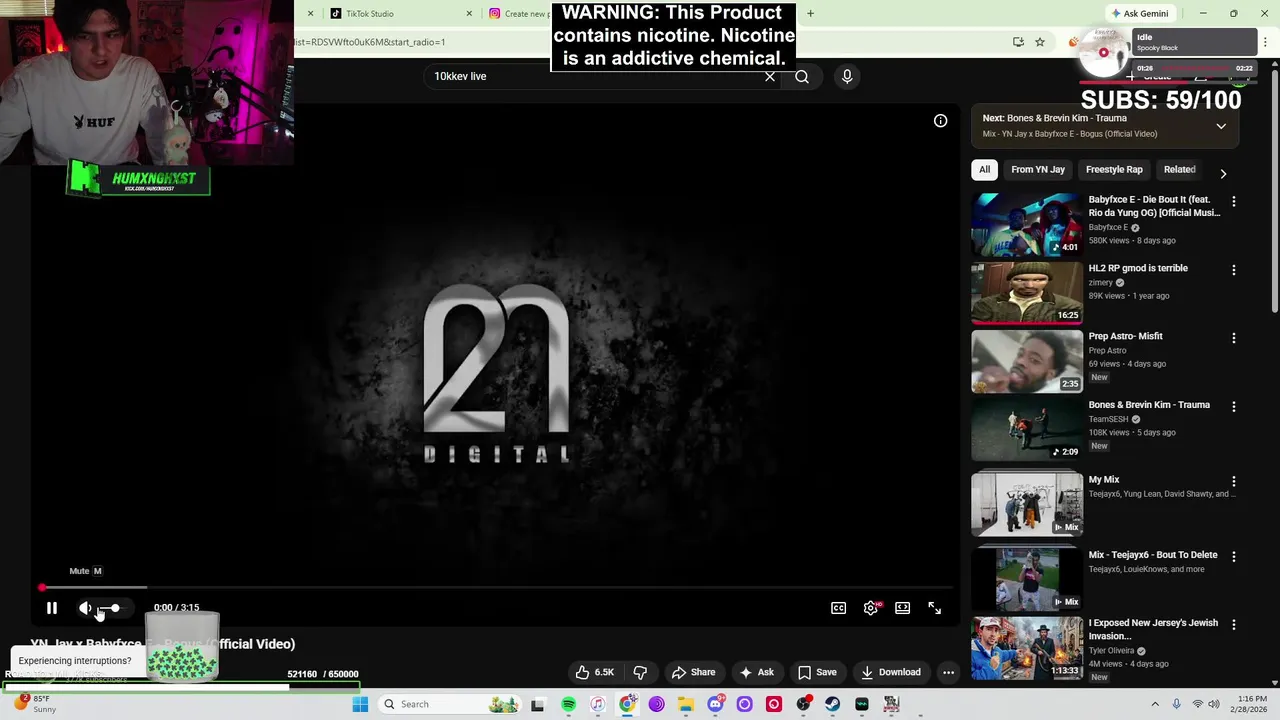Viewport: 1280px width, 720px height.
Task: Open Spotify from the taskbar
Action: (568, 704)
